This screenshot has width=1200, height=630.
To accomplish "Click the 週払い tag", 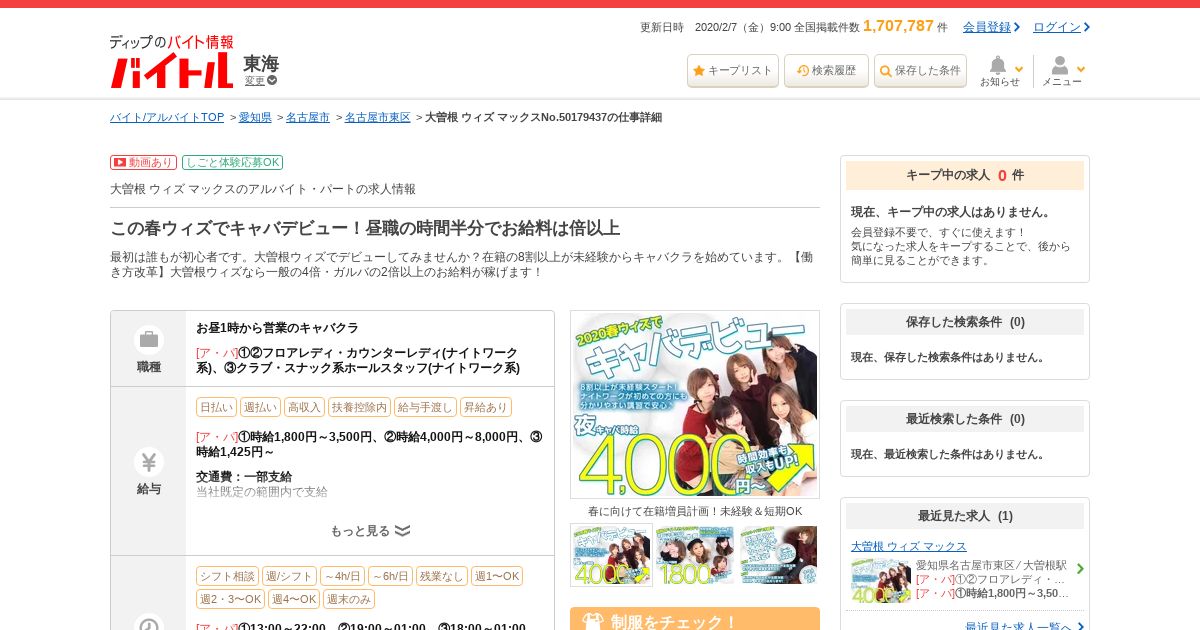I will click(x=260, y=407).
